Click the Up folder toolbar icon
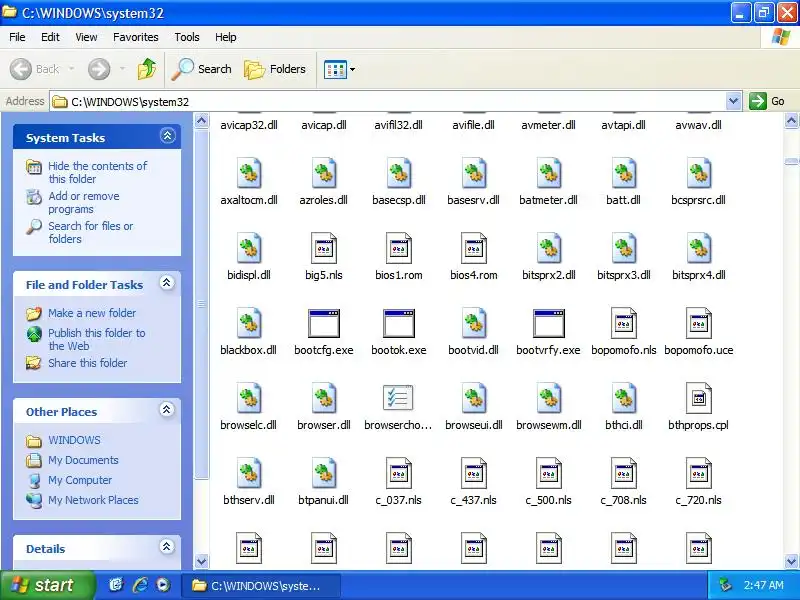 147,69
